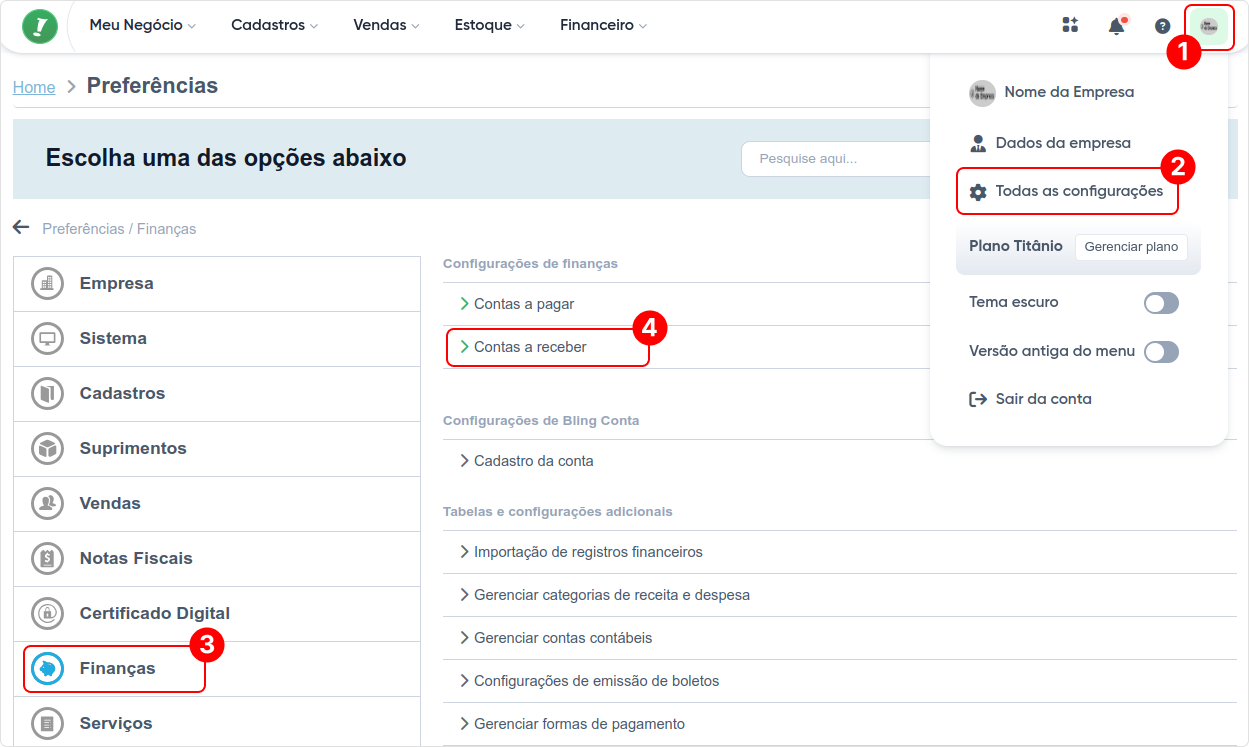Click the company avatar beside Nome da Empresa
This screenshot has width=1249, height=747.
tap(982, 93)
